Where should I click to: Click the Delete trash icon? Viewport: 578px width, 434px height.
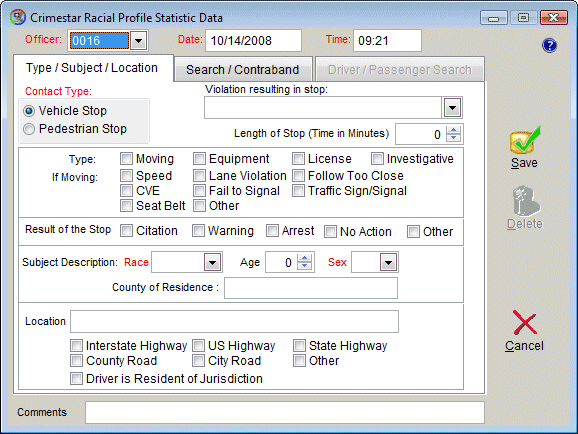point(526,201)
